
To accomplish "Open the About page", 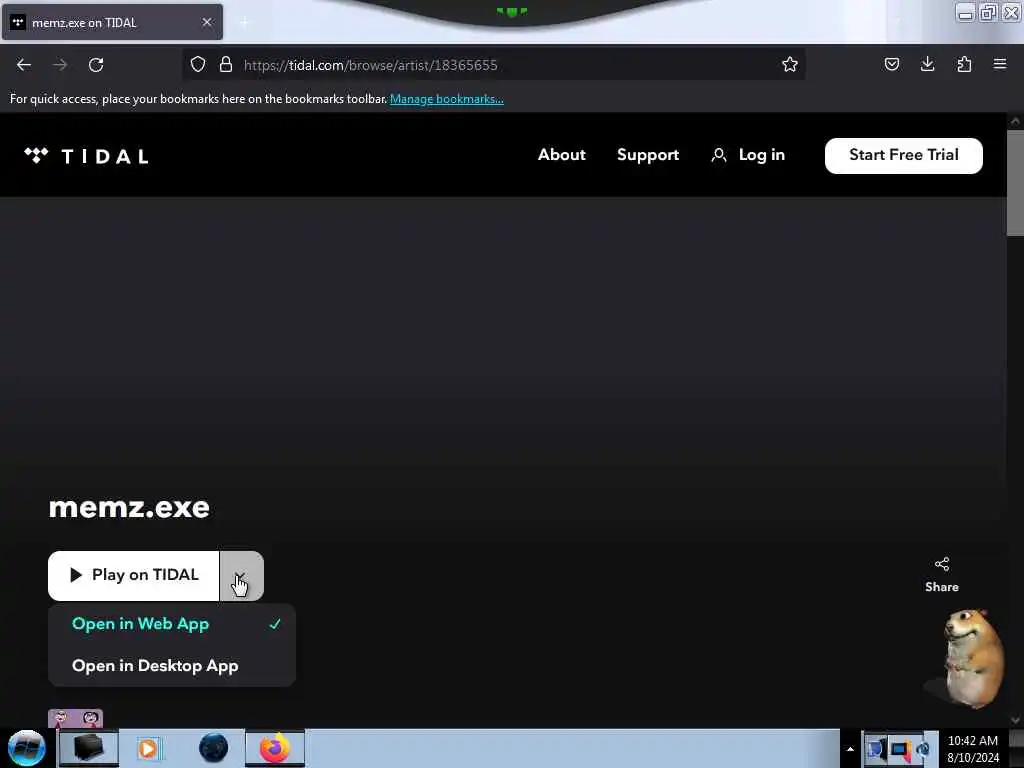I will (x=562, y=155).
